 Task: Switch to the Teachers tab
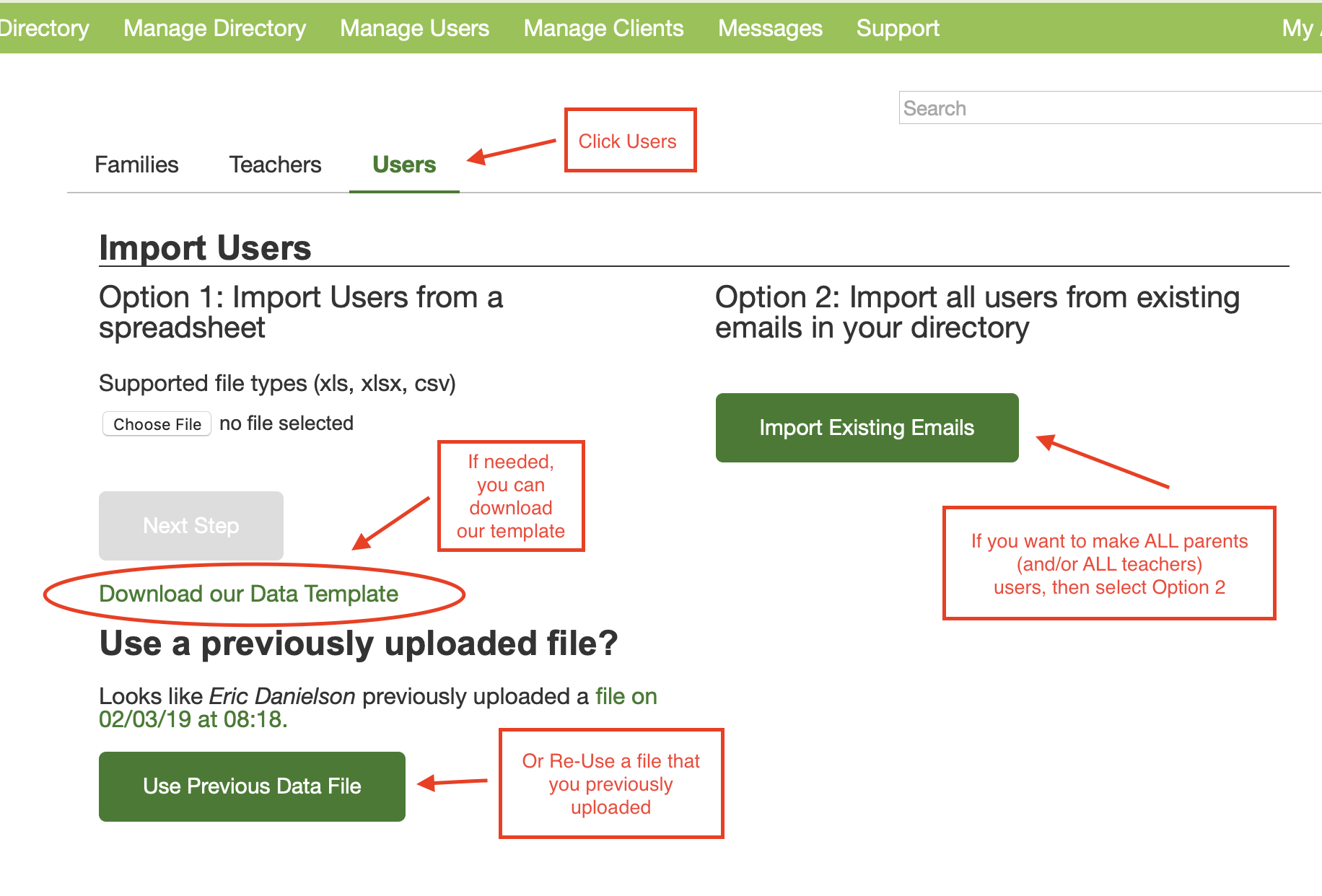pyautogui.click(x=275, y=164)
